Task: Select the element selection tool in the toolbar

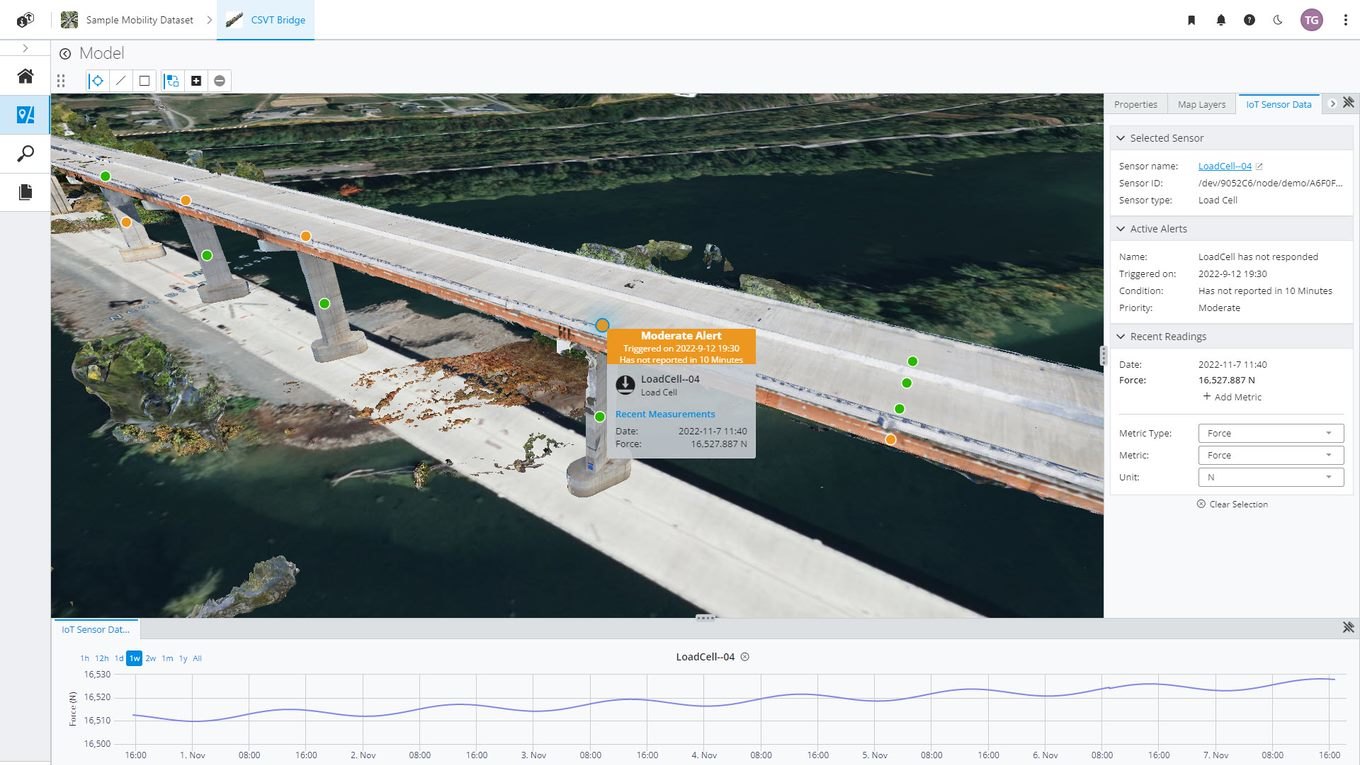Action: [x=96, y=80]
